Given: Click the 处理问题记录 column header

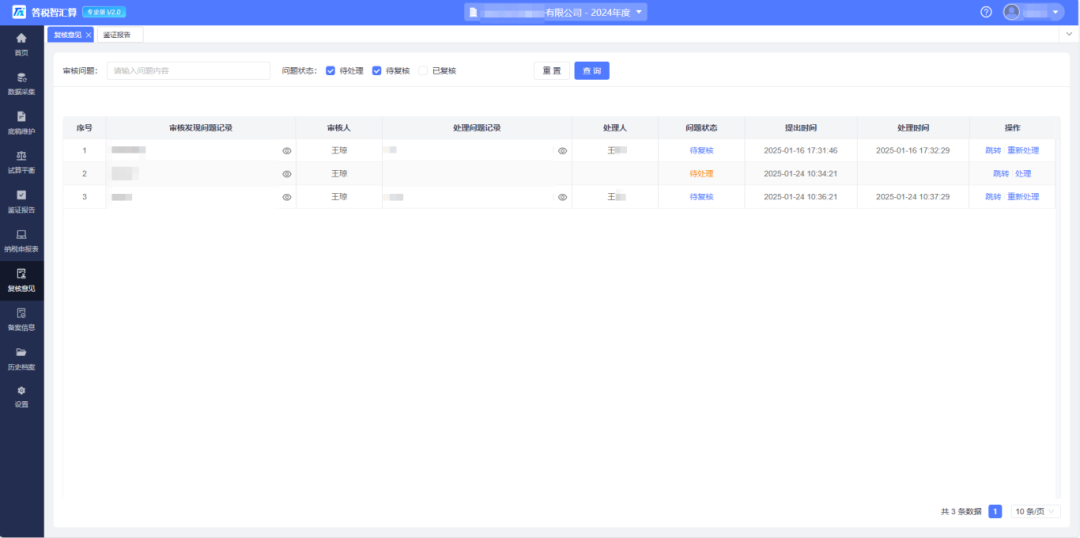Looking at the screenshot, I should point(477,128).
